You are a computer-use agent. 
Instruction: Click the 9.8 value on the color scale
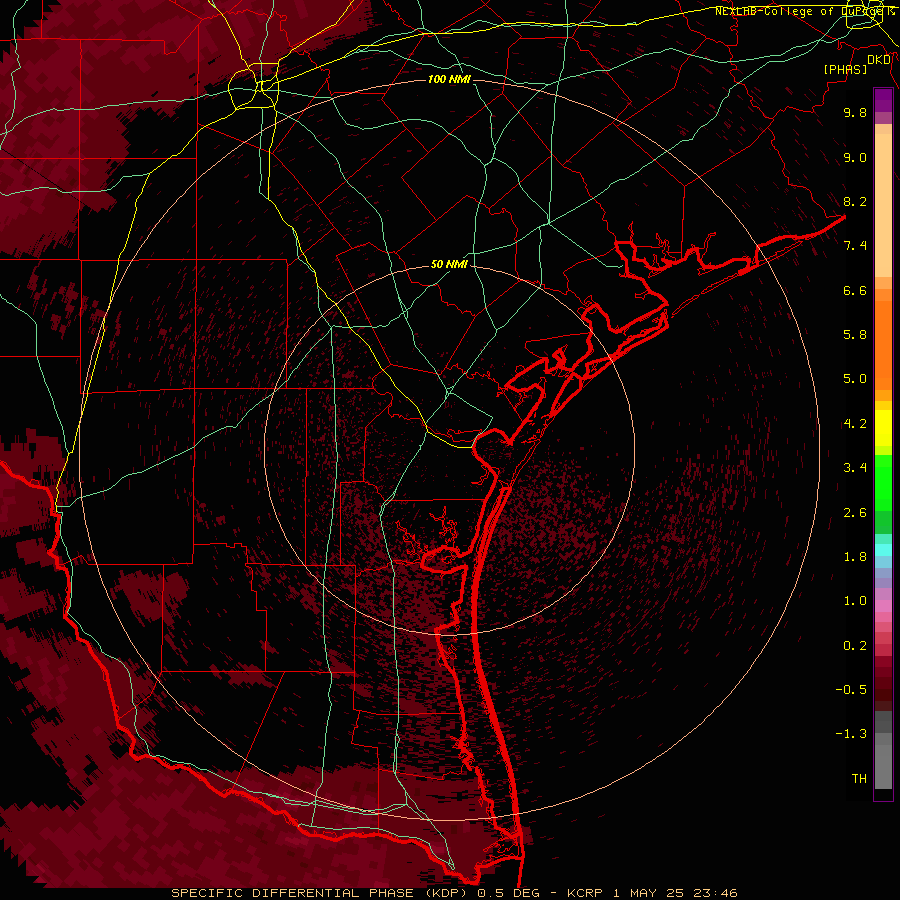(x=855, y=112)
